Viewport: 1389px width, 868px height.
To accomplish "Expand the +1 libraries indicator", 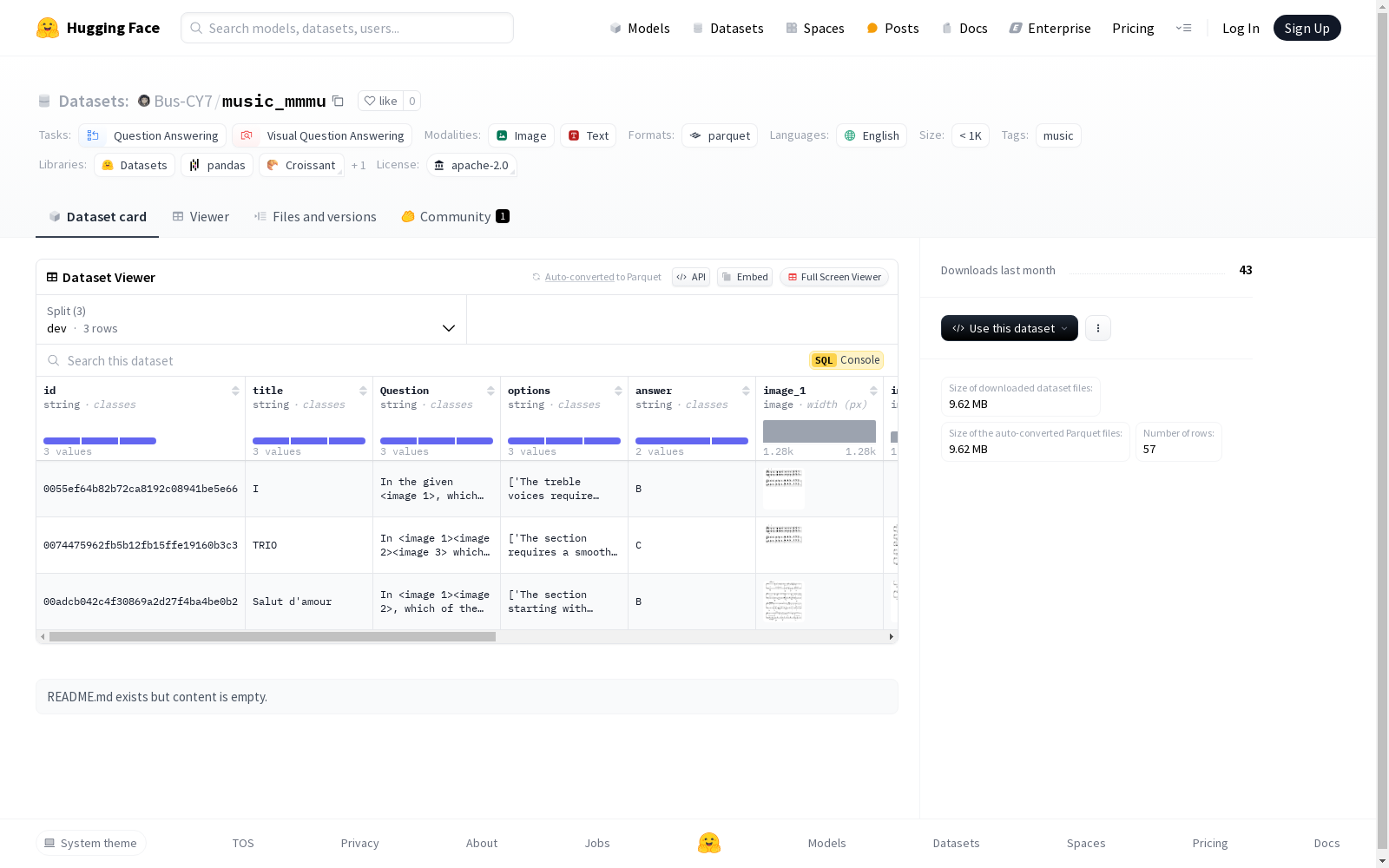I will pyautogui.click(x=359, y=165).
